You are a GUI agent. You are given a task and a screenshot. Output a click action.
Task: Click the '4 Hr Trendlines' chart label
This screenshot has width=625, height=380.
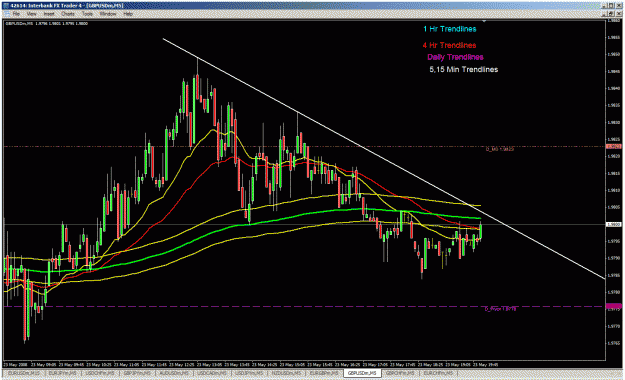click(450, 45)
